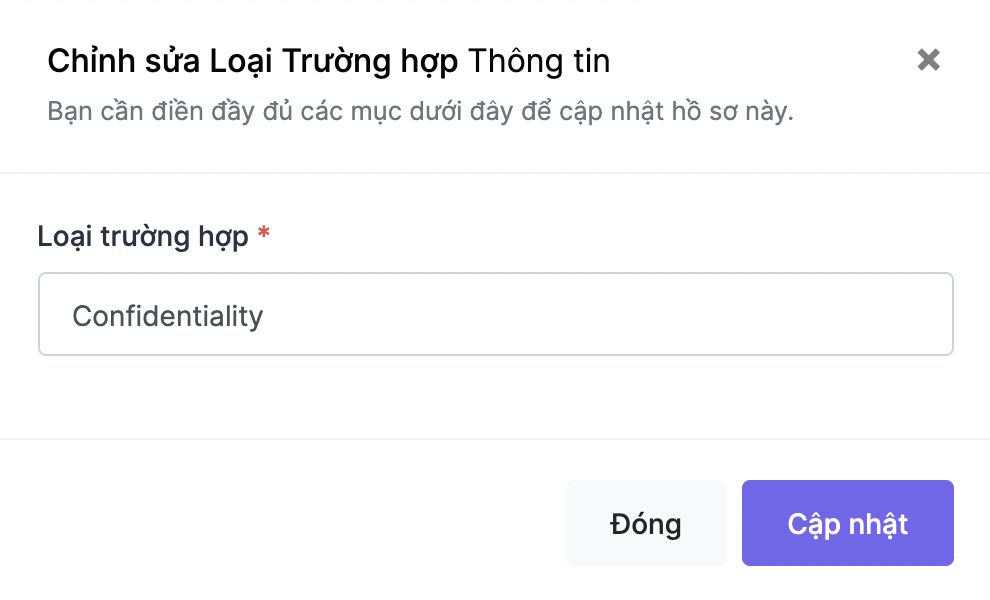Click the dialog title Chỉnh sửa Loại Trường hợp
This screenshot has width=990, height=600.
point(253,62)
